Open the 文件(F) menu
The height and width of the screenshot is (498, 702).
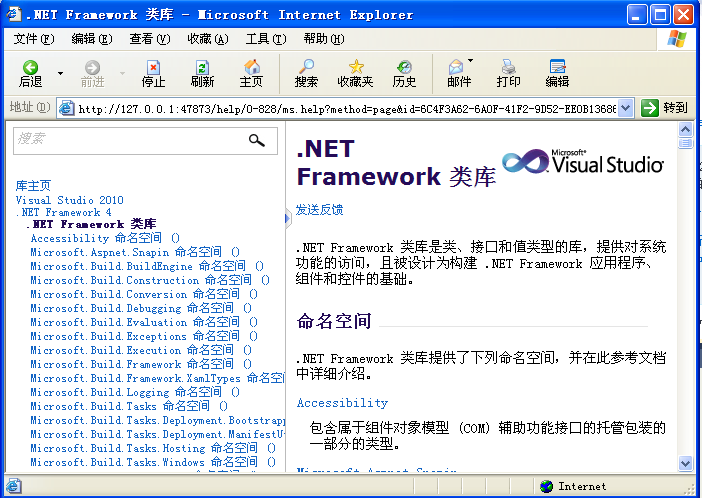click(x=34, y=39)
